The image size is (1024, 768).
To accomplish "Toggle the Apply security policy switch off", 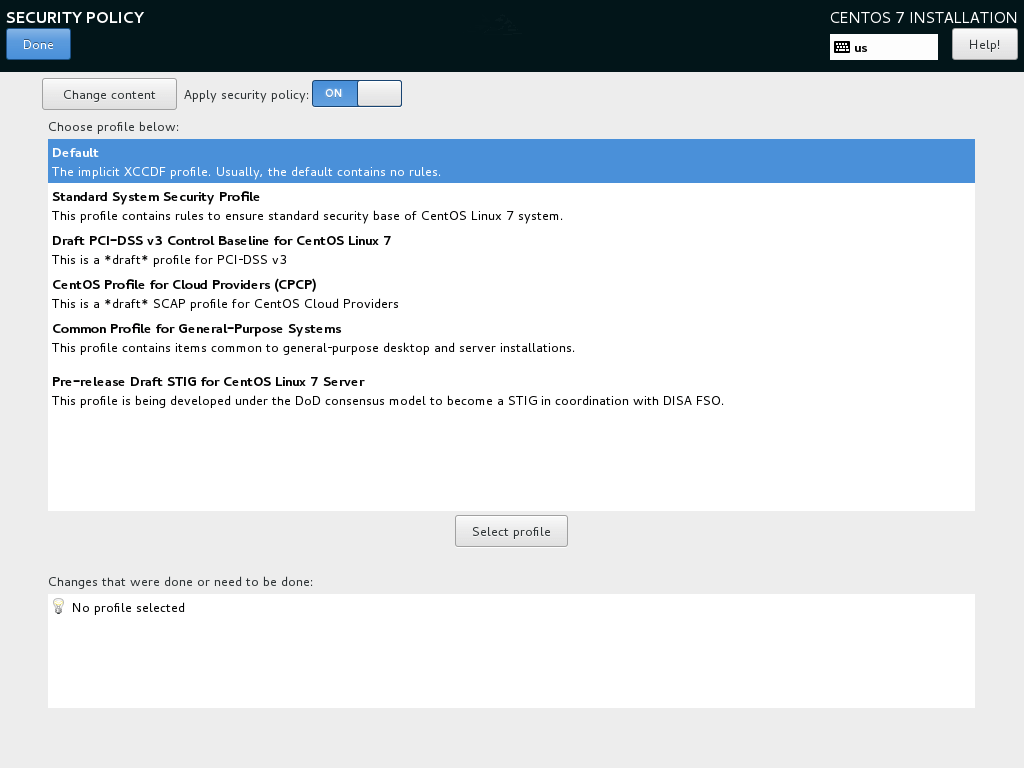I will tap(380, 93).
